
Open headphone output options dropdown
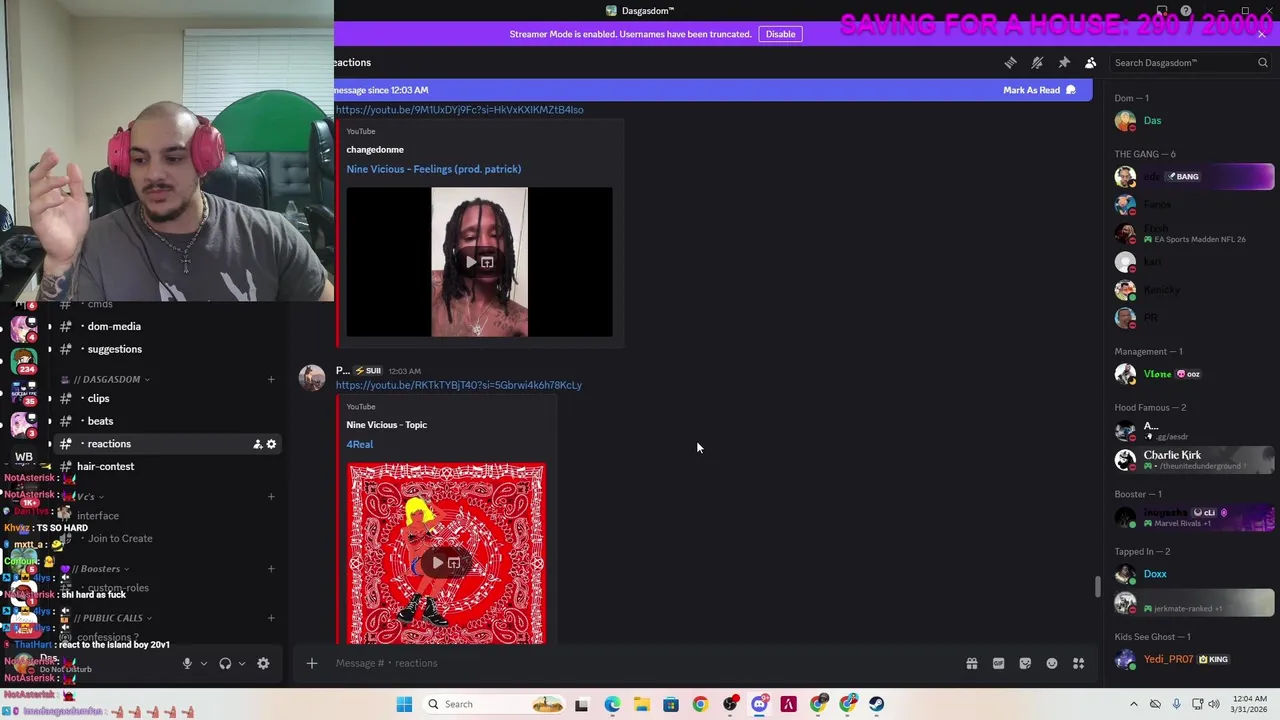pos(242,663)
